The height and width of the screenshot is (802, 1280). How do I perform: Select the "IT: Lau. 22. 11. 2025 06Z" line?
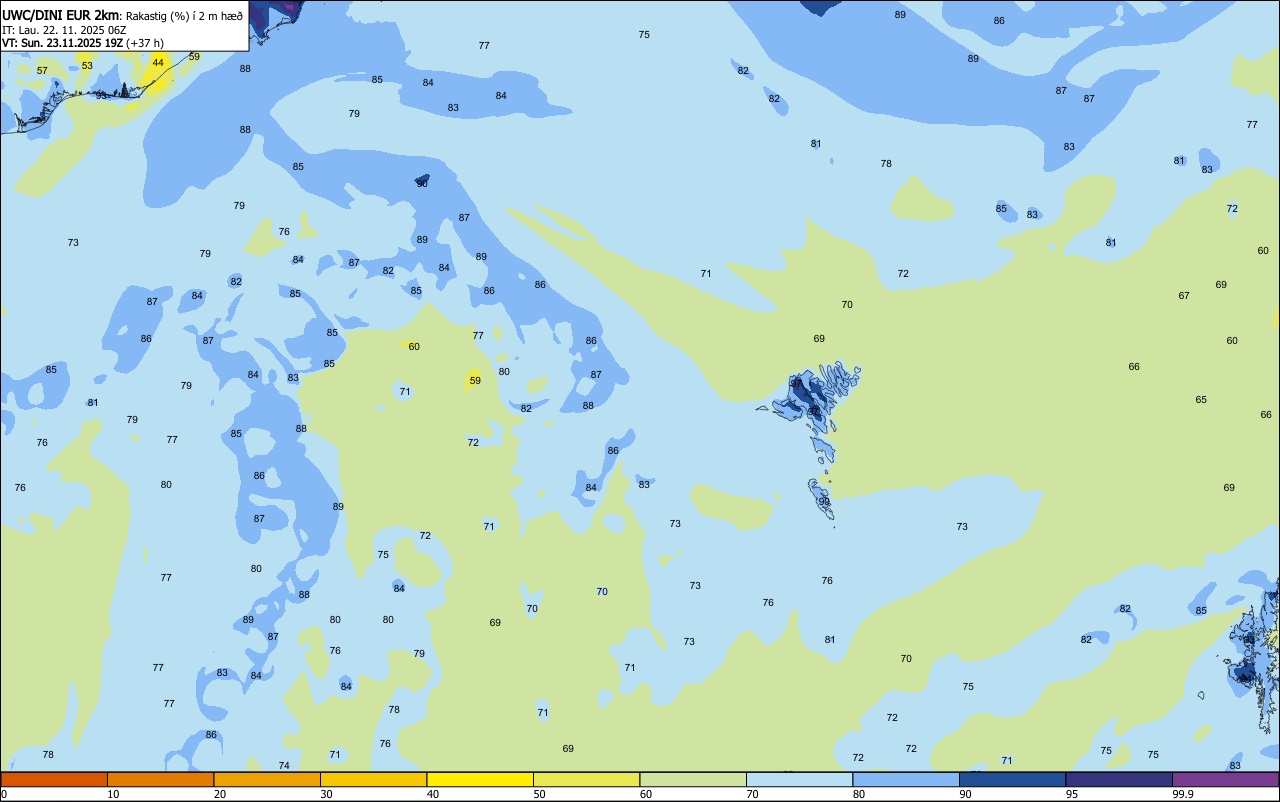pos(64,30)
